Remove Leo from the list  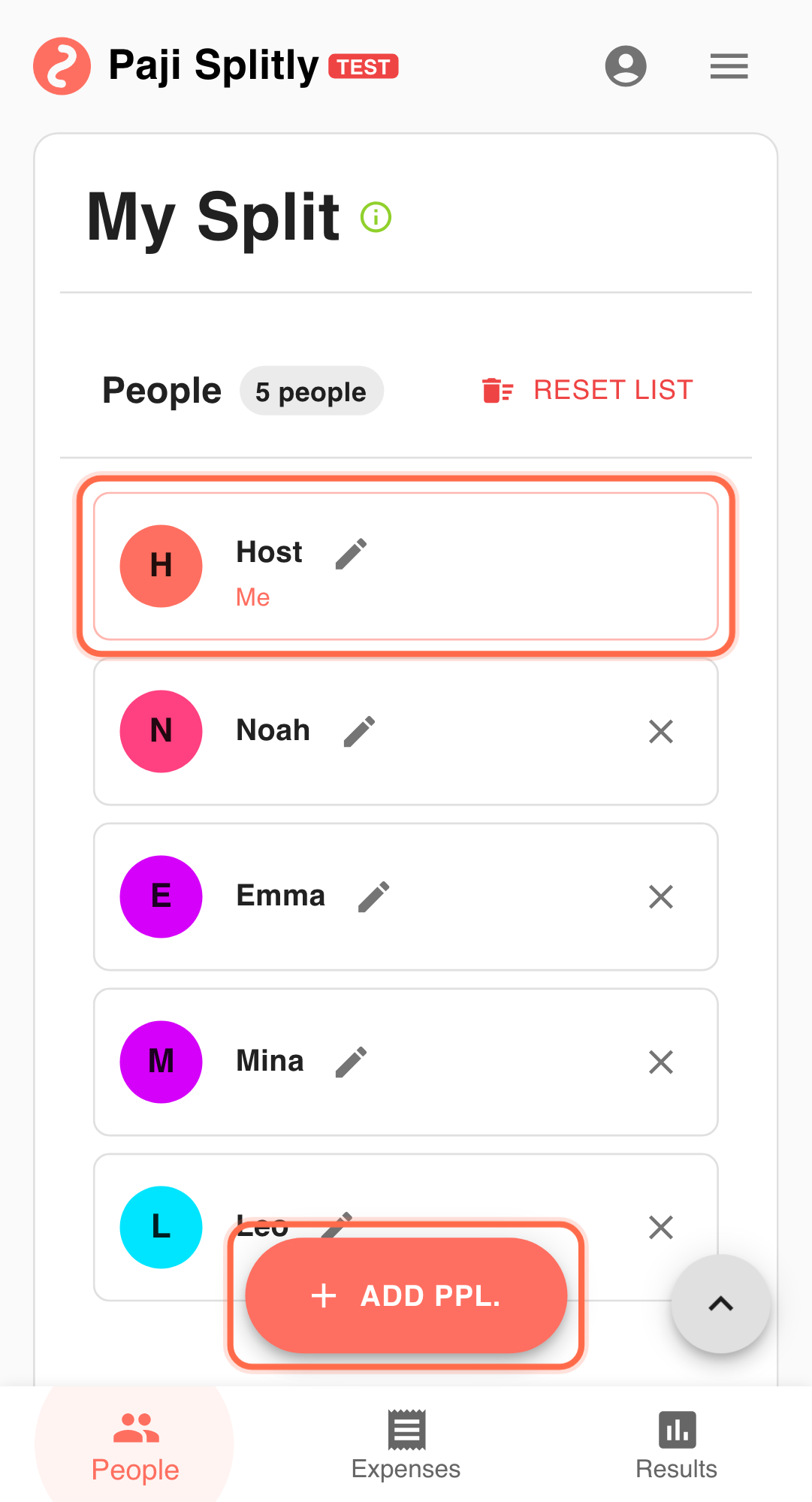tap(661, 1227)
